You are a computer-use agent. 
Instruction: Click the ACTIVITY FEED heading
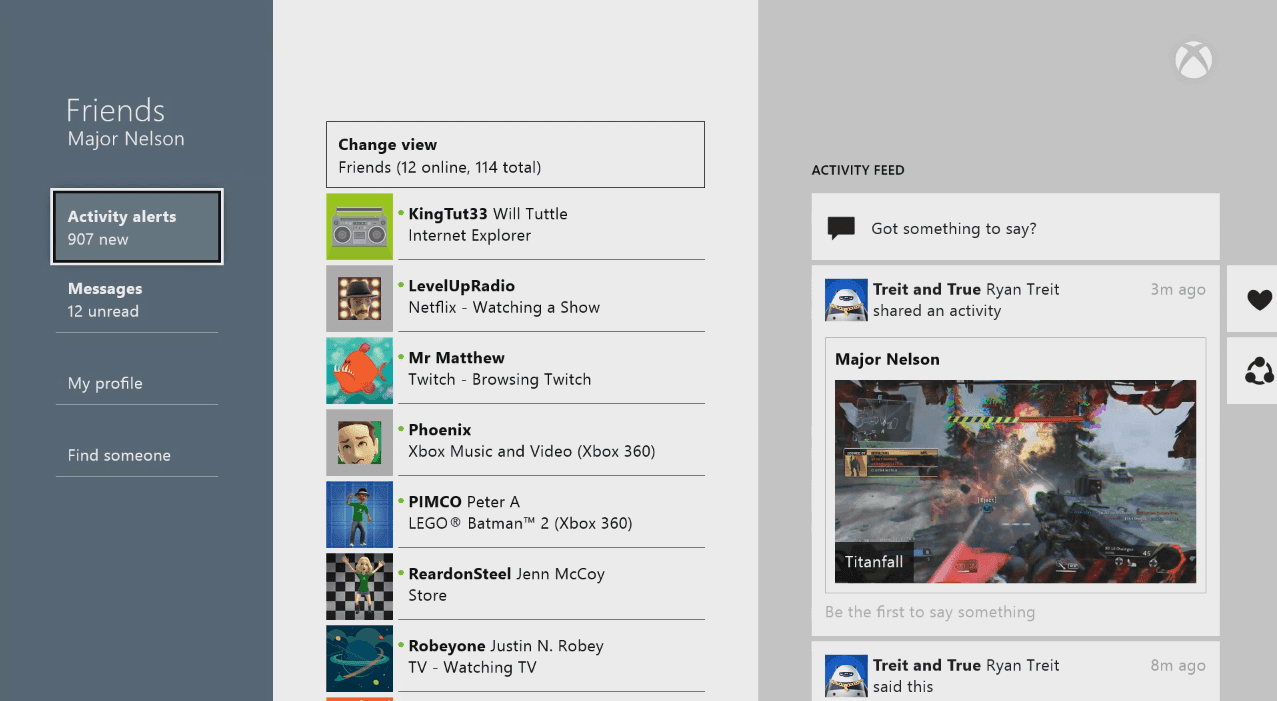(x=858, y=170)
